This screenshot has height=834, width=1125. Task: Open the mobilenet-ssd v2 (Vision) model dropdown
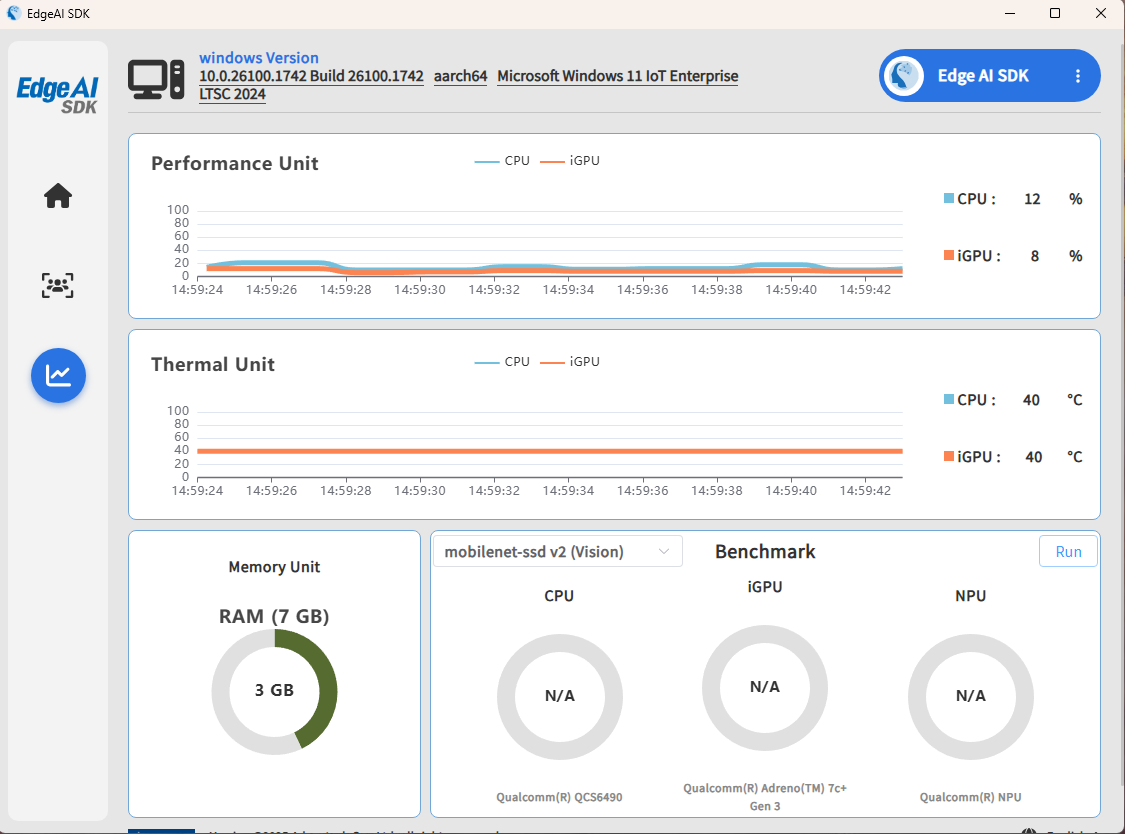[x=557, y=550]
